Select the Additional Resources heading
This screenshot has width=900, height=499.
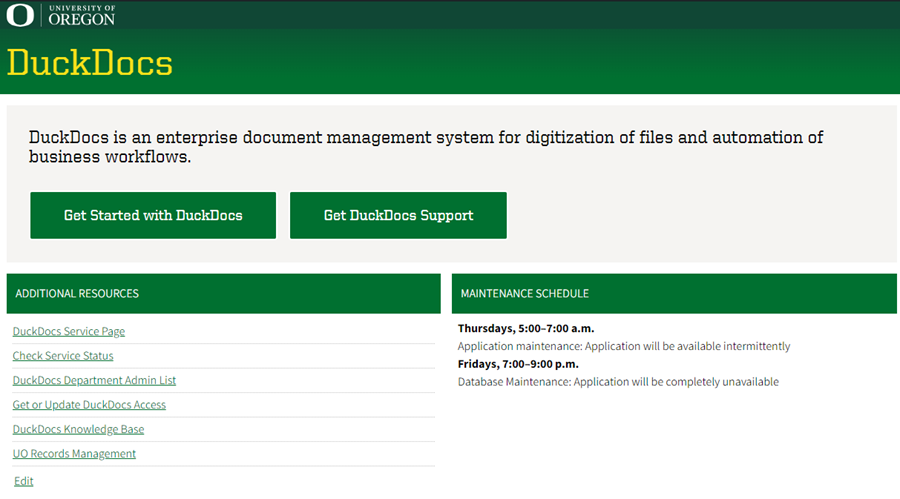tap(77, 293)
